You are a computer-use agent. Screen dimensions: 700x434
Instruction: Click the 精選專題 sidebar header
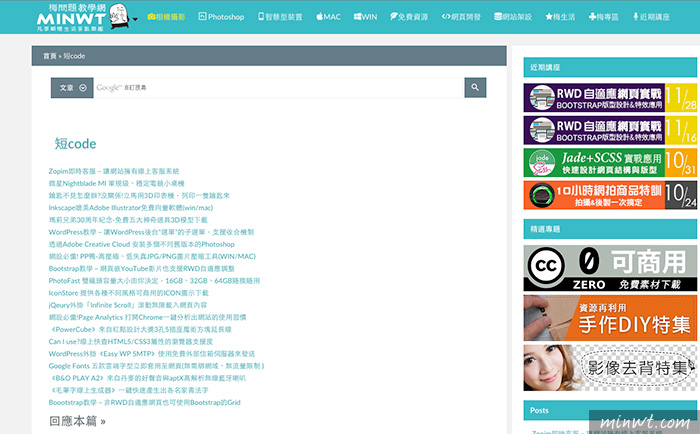point(610,229)
